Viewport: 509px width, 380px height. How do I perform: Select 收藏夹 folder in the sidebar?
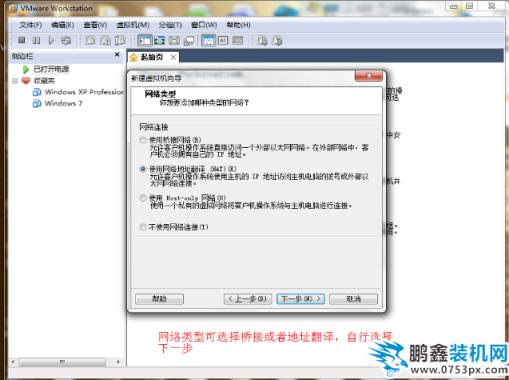pos(44,81)
